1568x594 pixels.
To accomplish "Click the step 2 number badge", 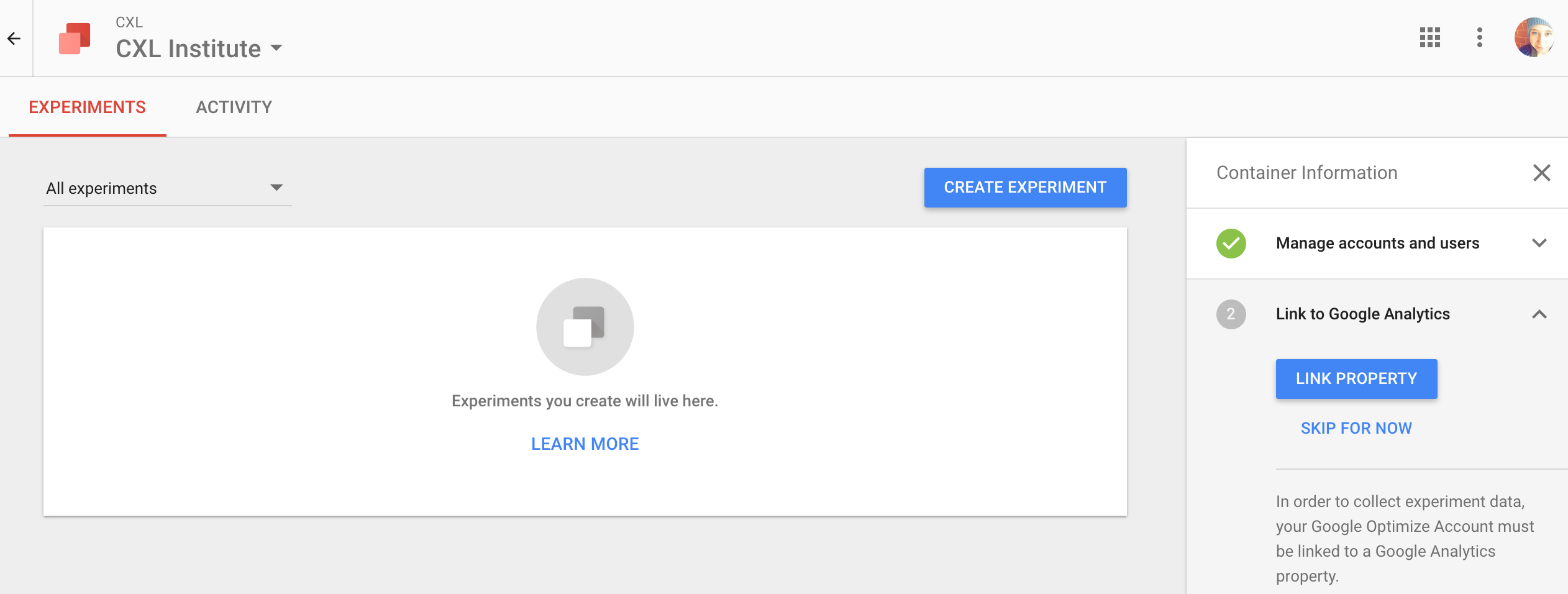I will click(x=1231, y=314).
